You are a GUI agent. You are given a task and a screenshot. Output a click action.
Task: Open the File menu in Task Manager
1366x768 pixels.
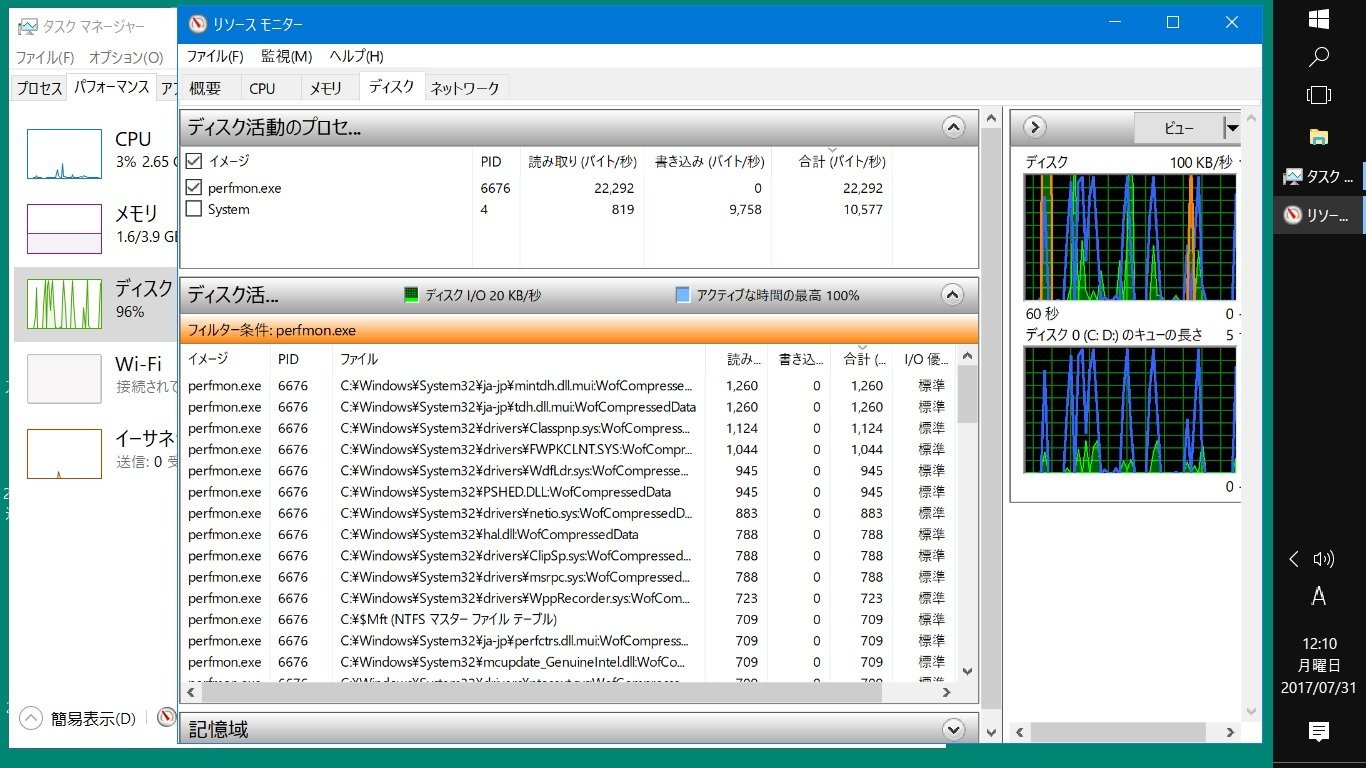pyautogui.click(x=45, y=58)
